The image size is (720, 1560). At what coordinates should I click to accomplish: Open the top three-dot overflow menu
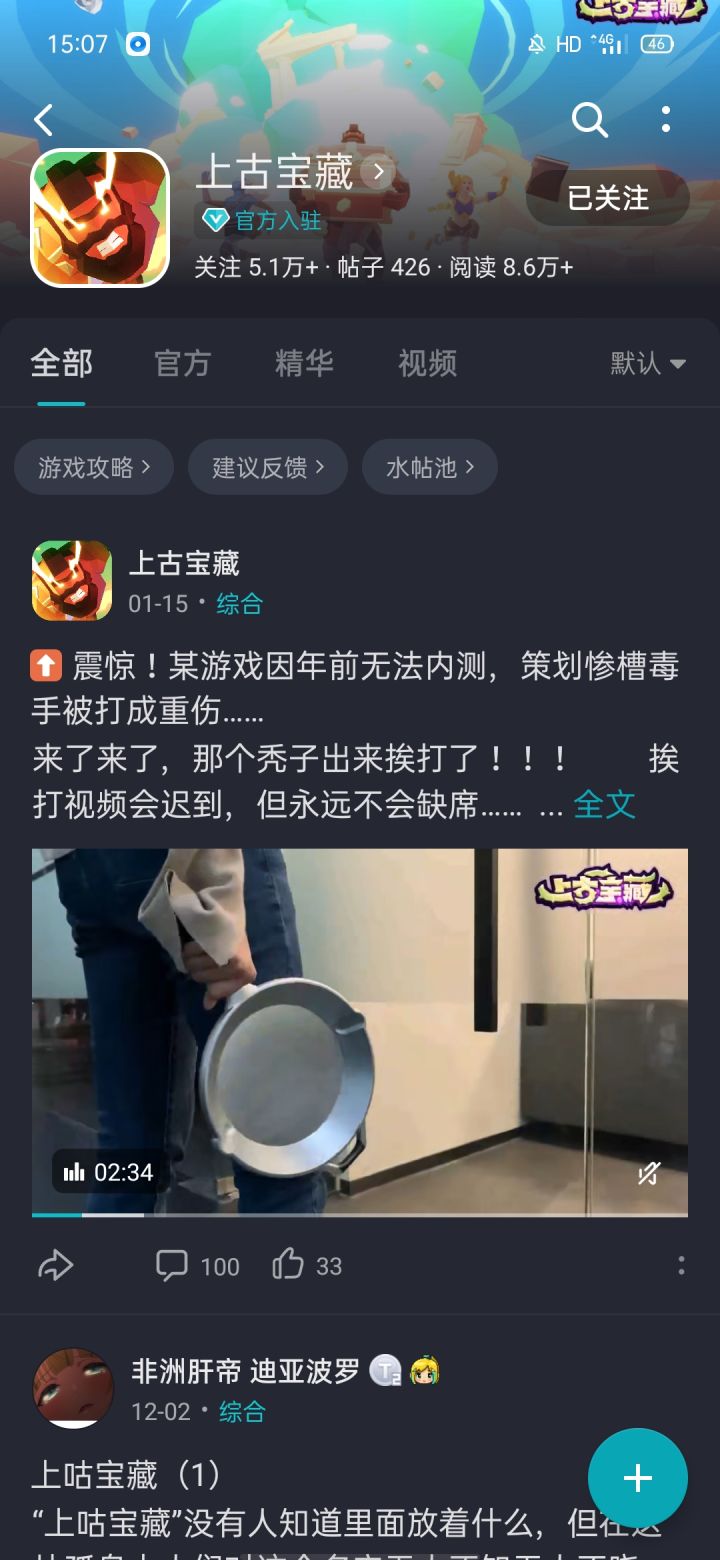tap(666, 120)
